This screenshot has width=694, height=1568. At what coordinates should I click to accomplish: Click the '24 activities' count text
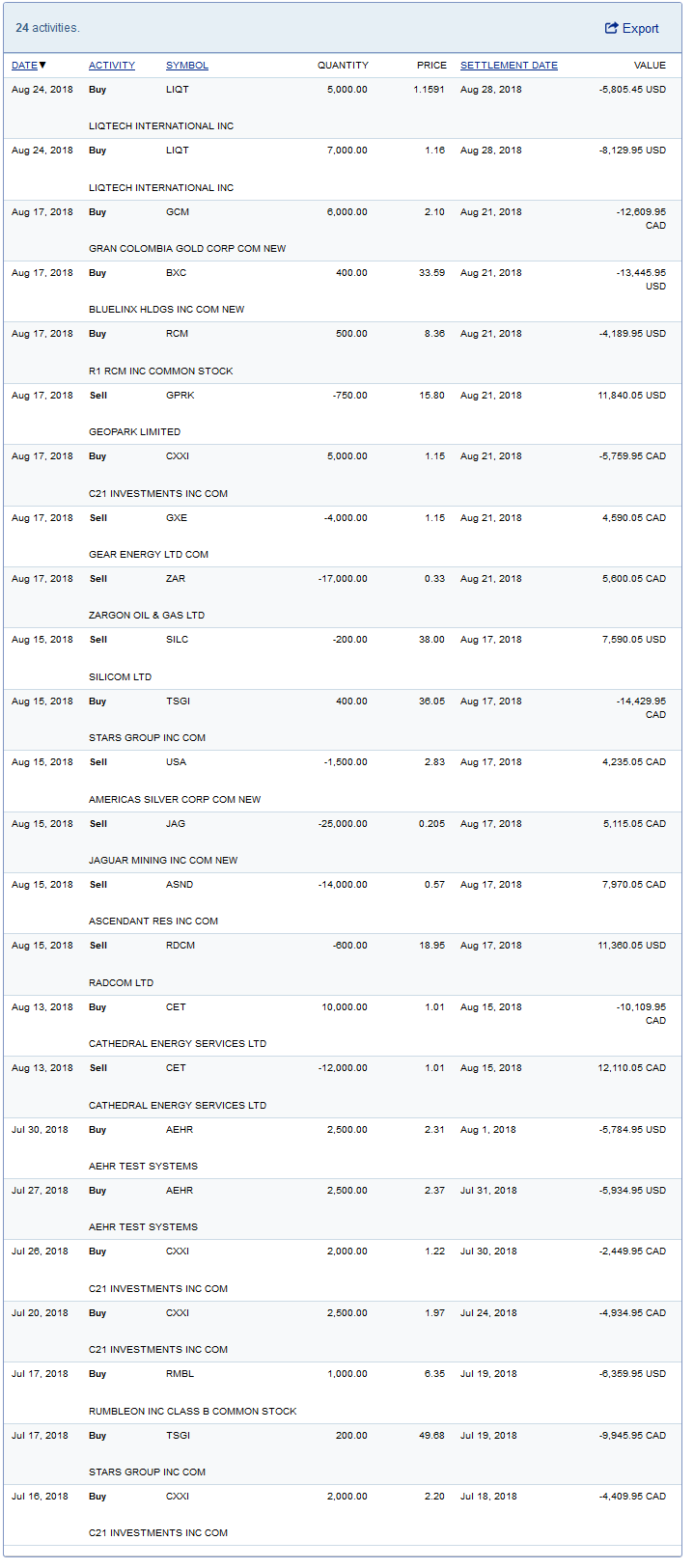tap(47, 28)
